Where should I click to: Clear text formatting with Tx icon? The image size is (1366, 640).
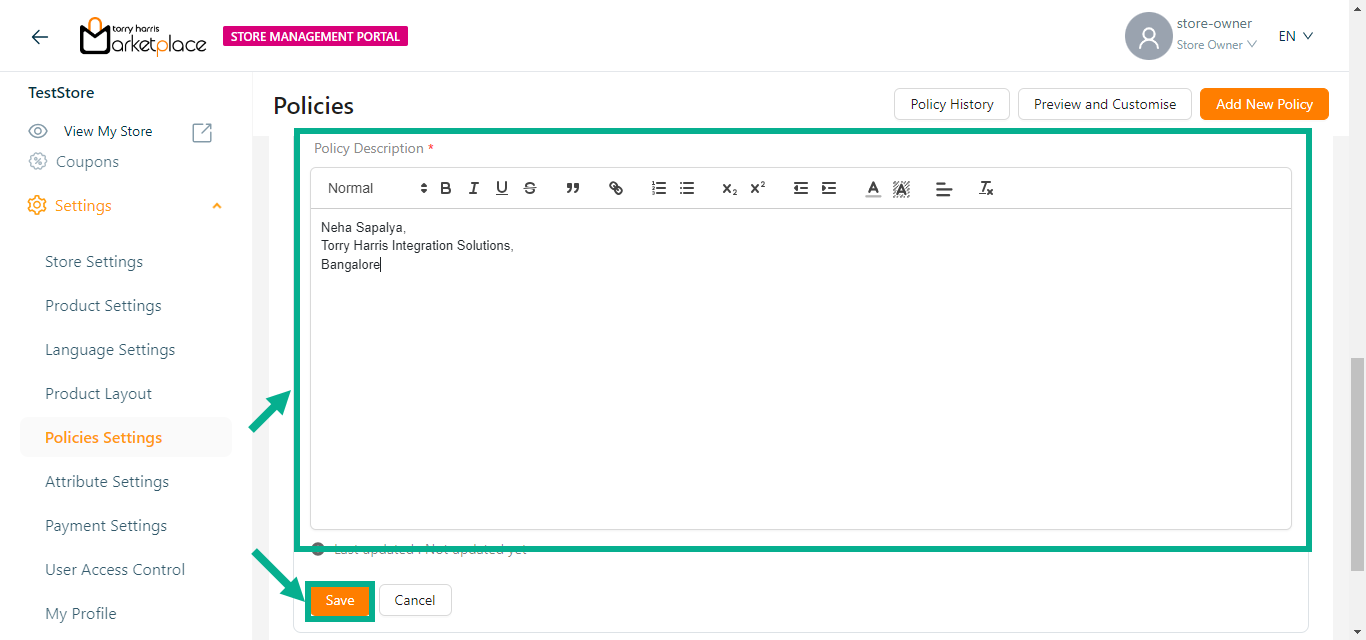coord(986,188)
